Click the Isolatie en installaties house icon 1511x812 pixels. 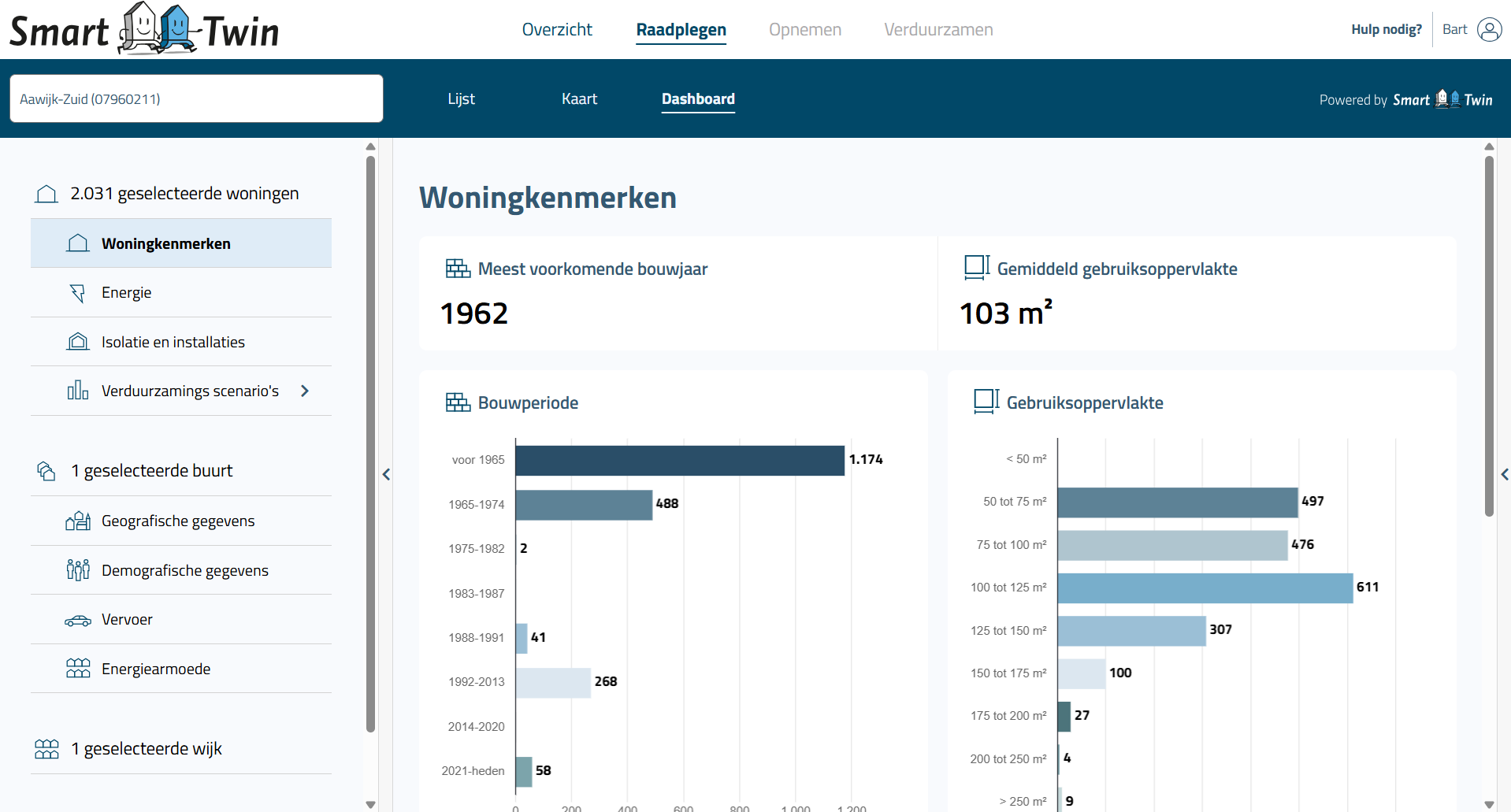[77, 342]
